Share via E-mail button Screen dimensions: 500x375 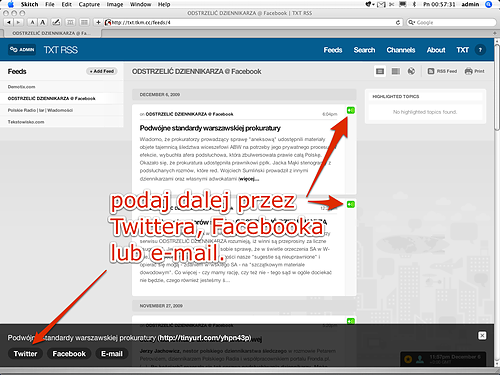click(x=112, y=354)
